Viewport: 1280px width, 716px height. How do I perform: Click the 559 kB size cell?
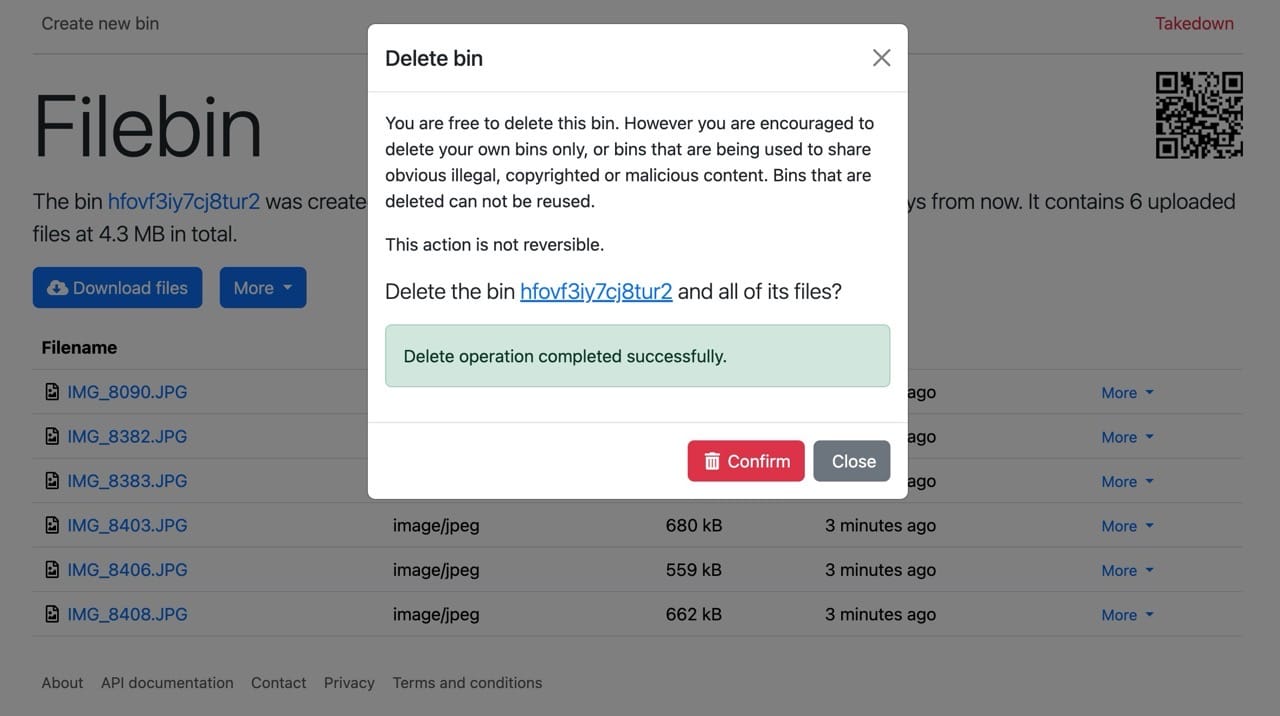[x=694, y=570]
